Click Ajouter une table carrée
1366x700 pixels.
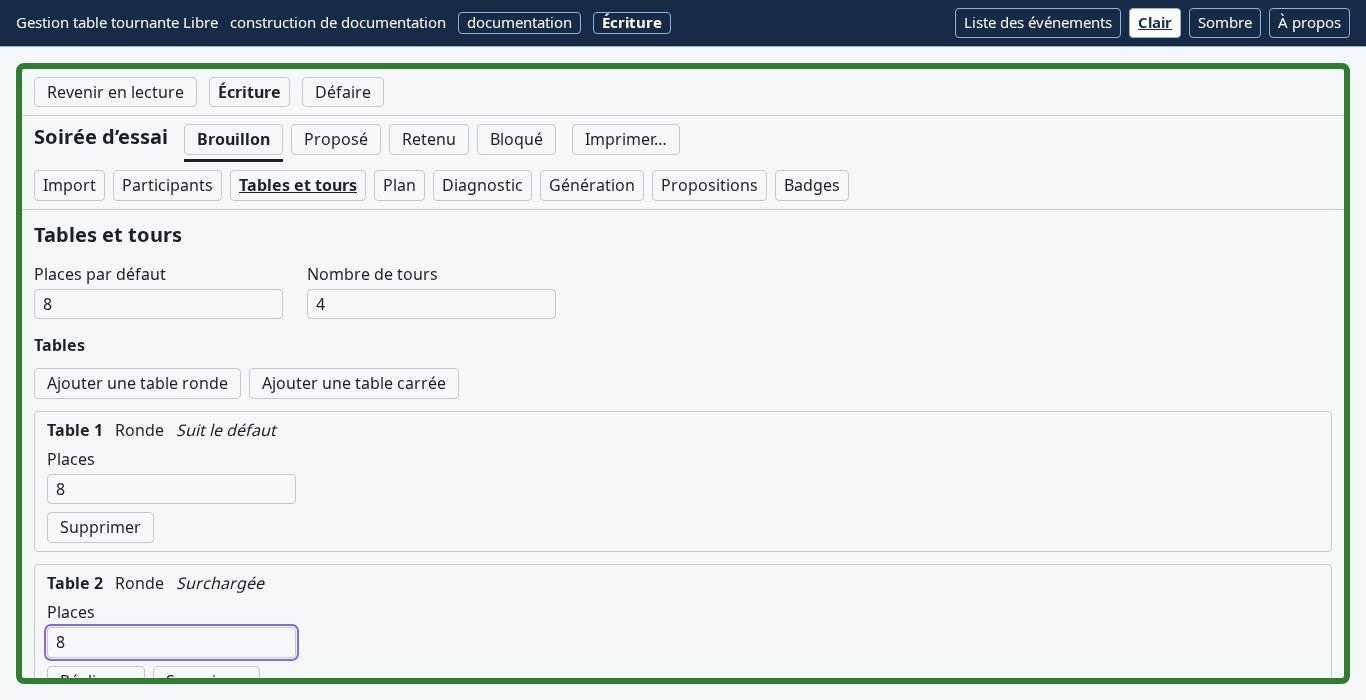tap(354, 383)
